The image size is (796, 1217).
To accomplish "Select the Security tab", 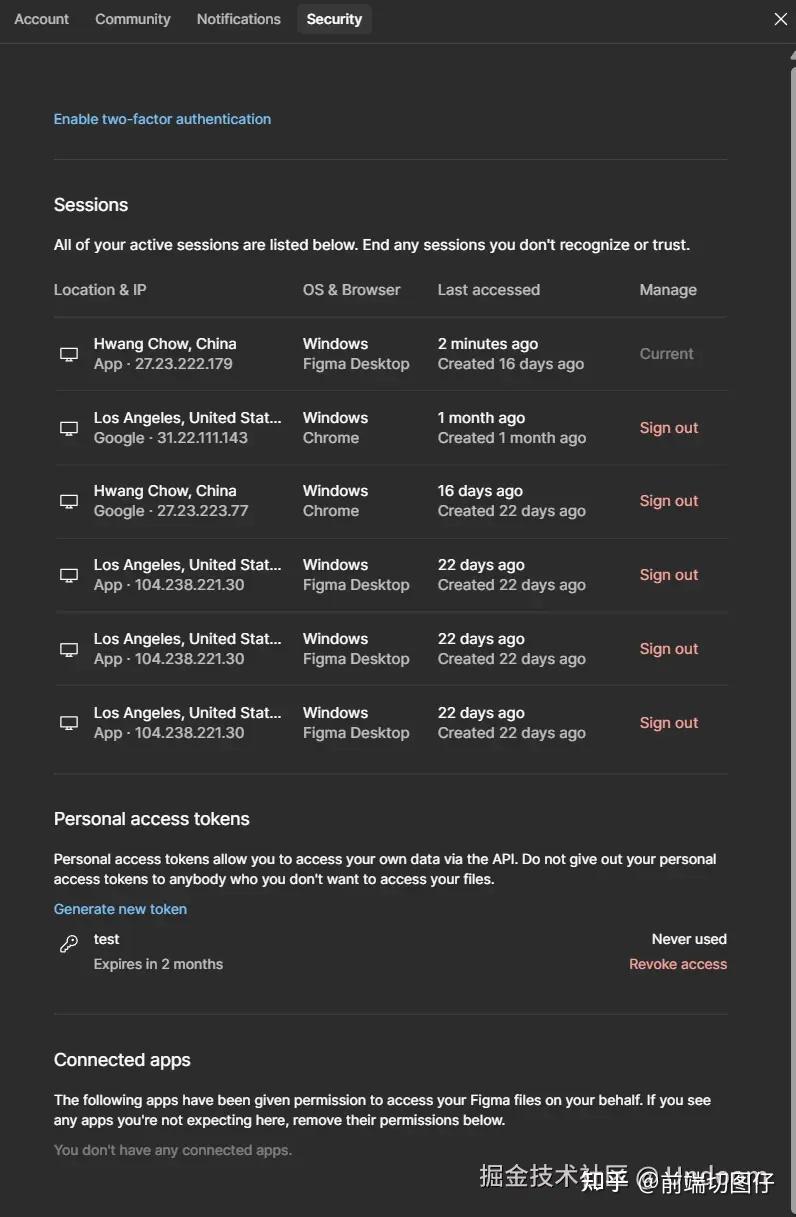I will [334, 19].
